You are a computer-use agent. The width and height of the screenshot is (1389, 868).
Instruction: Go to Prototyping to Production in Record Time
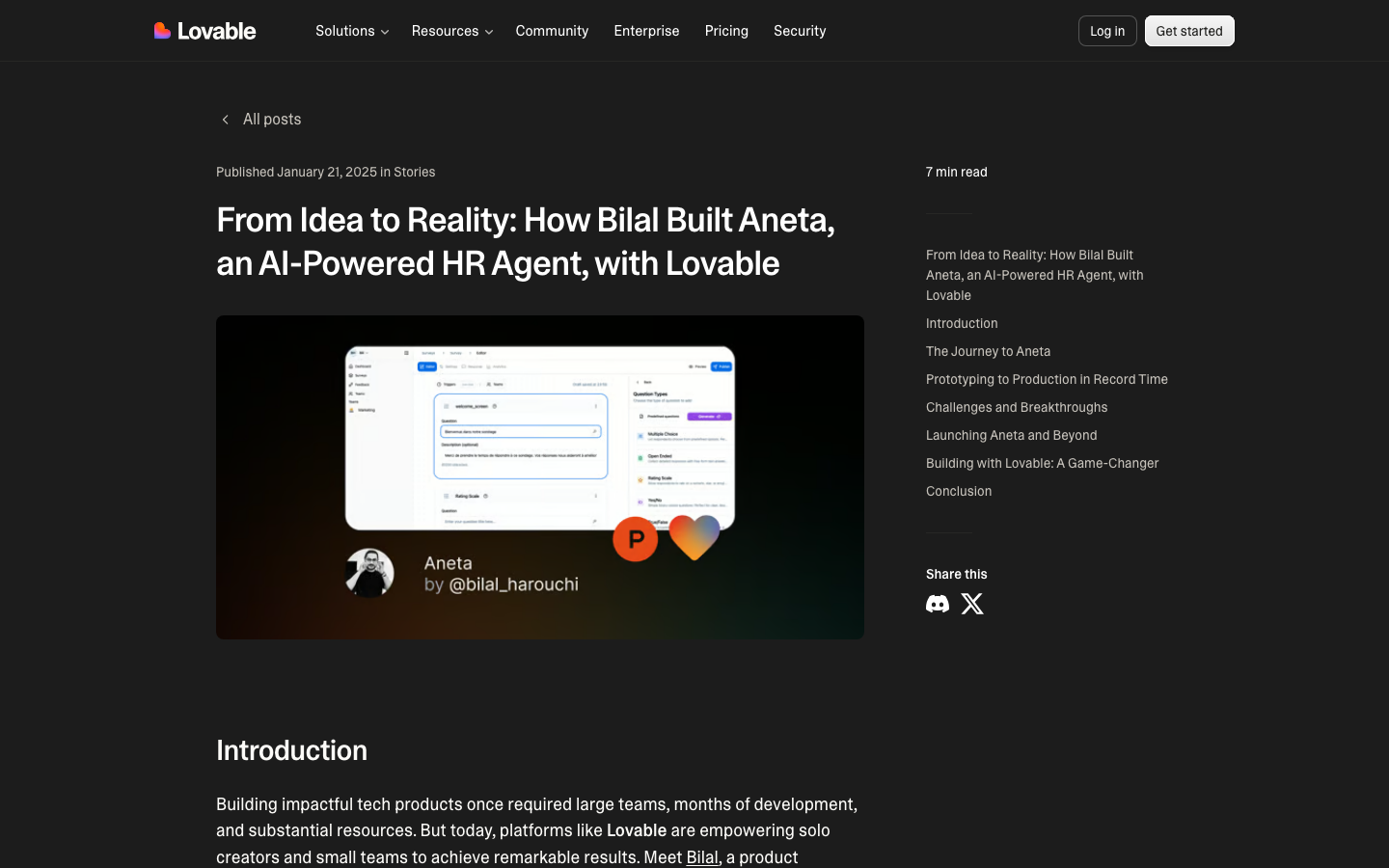[x=1047, y=379]
